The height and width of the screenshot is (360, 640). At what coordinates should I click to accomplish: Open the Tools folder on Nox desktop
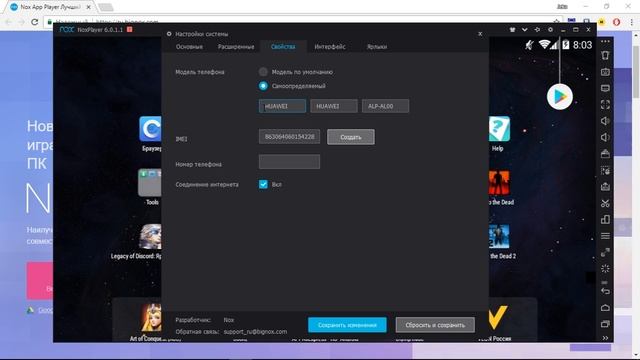point(150,182)
